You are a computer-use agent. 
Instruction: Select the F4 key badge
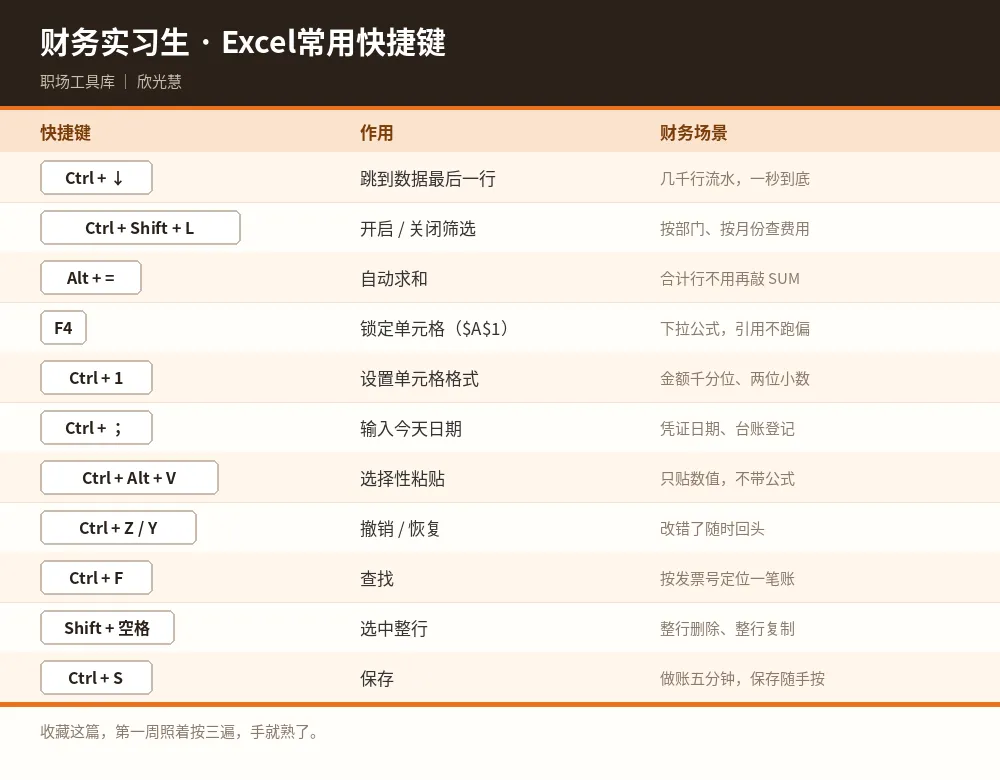click(63, 328)
